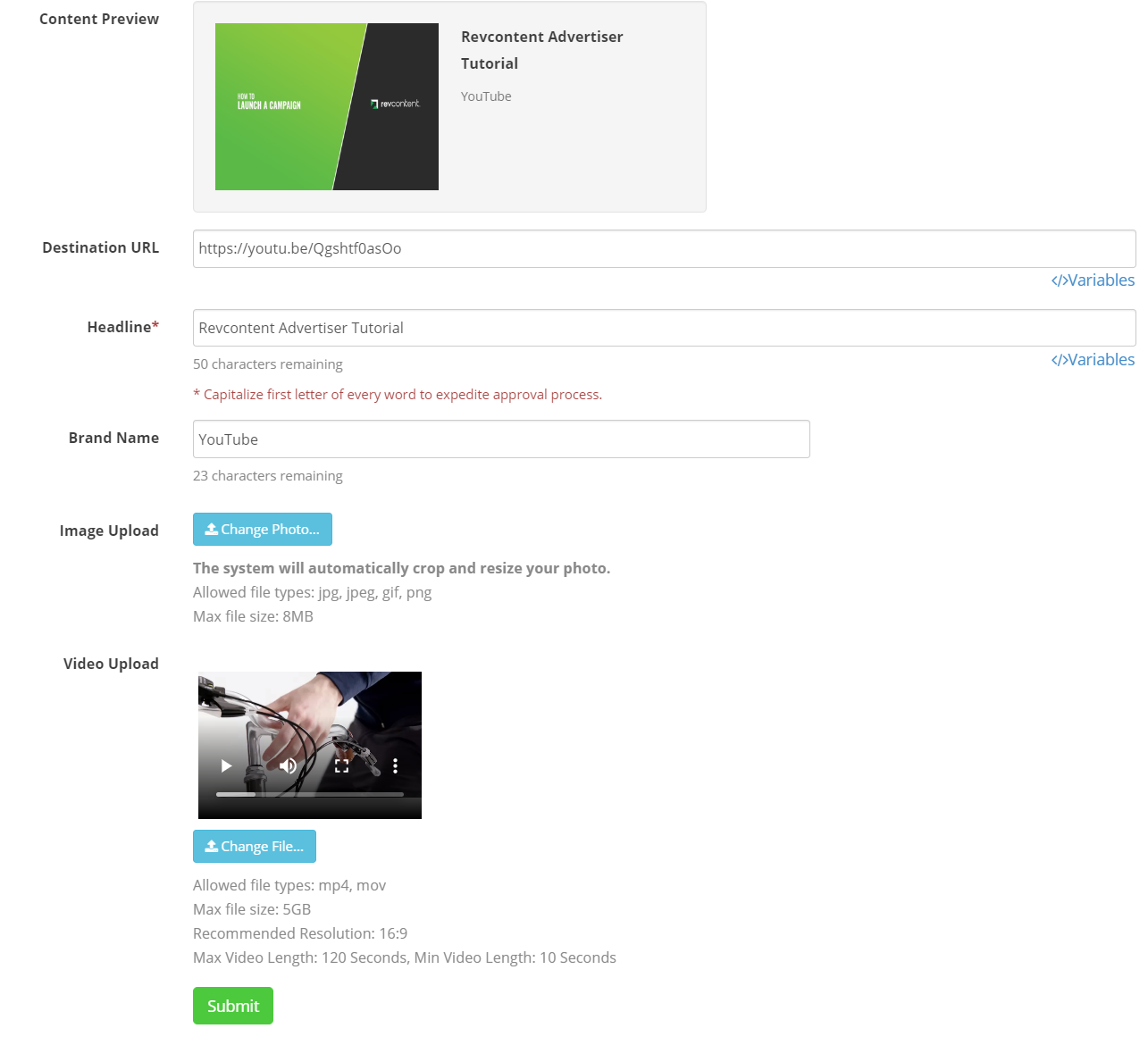Click the 'Recommended Resolution: 16:9' text
1148x1045 pixels.
pyautogui.click(x=300, y=933)
